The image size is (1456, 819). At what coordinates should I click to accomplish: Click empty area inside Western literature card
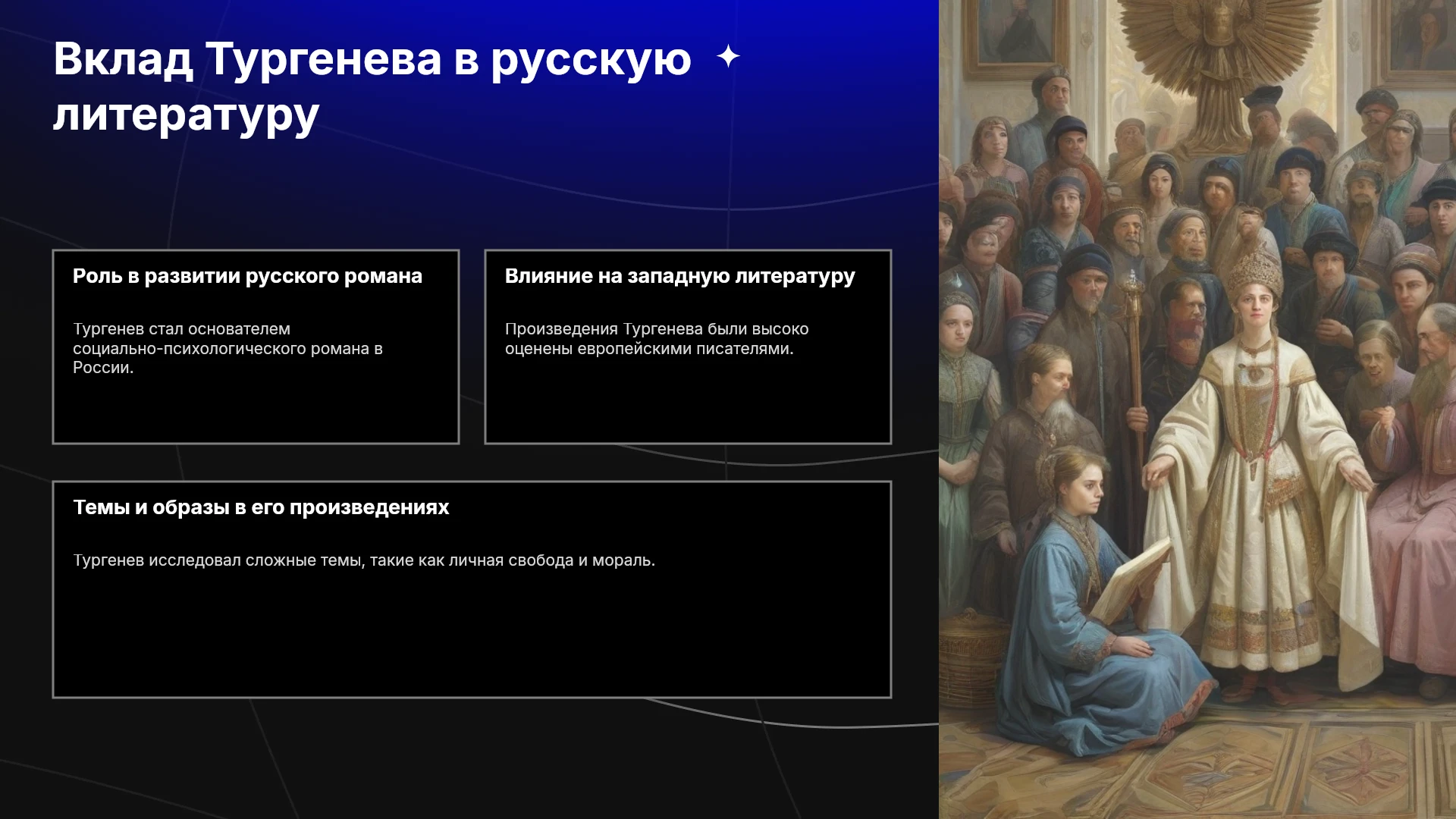(688, 402)
